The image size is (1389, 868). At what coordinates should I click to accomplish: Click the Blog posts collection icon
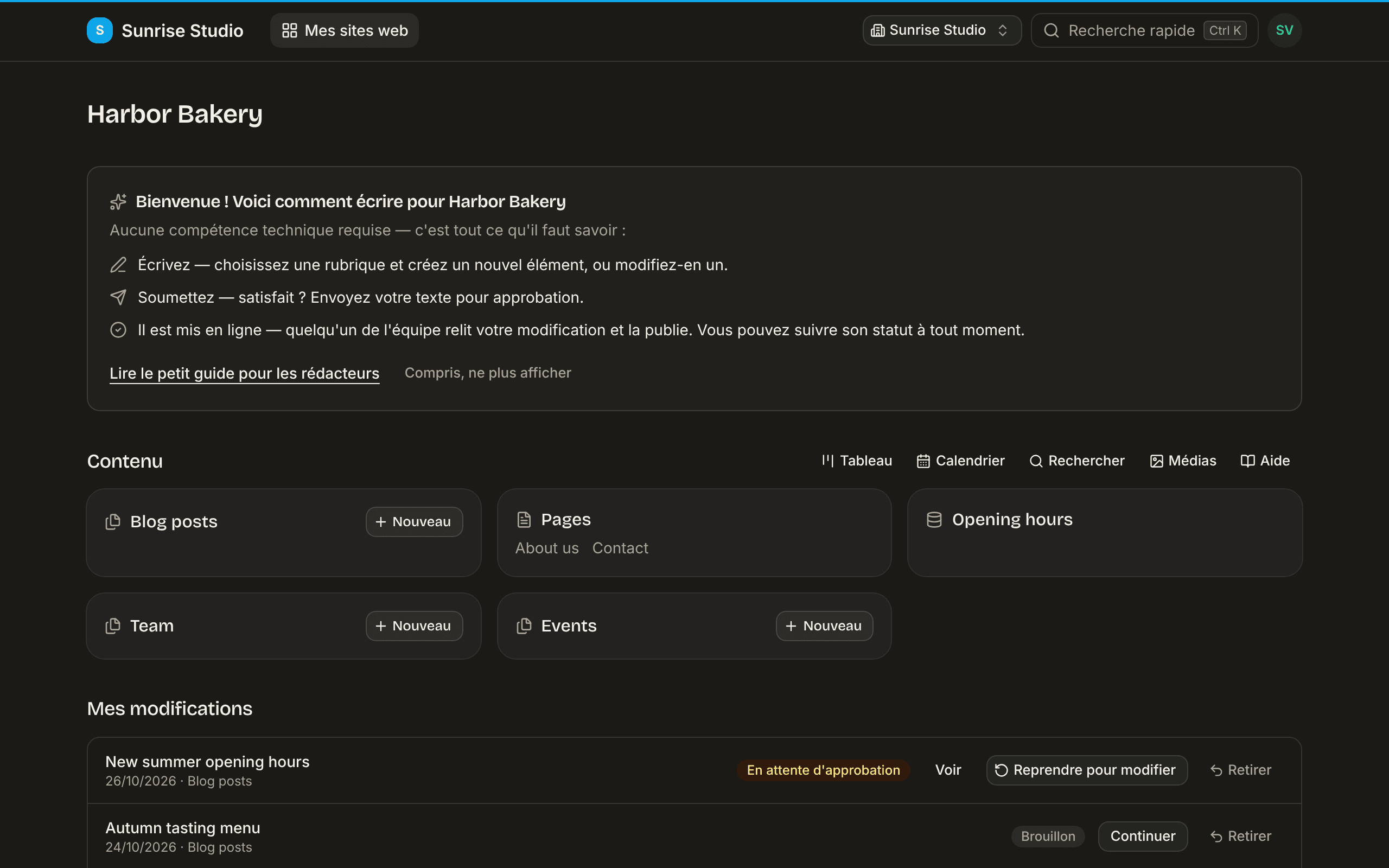point(113,522)
